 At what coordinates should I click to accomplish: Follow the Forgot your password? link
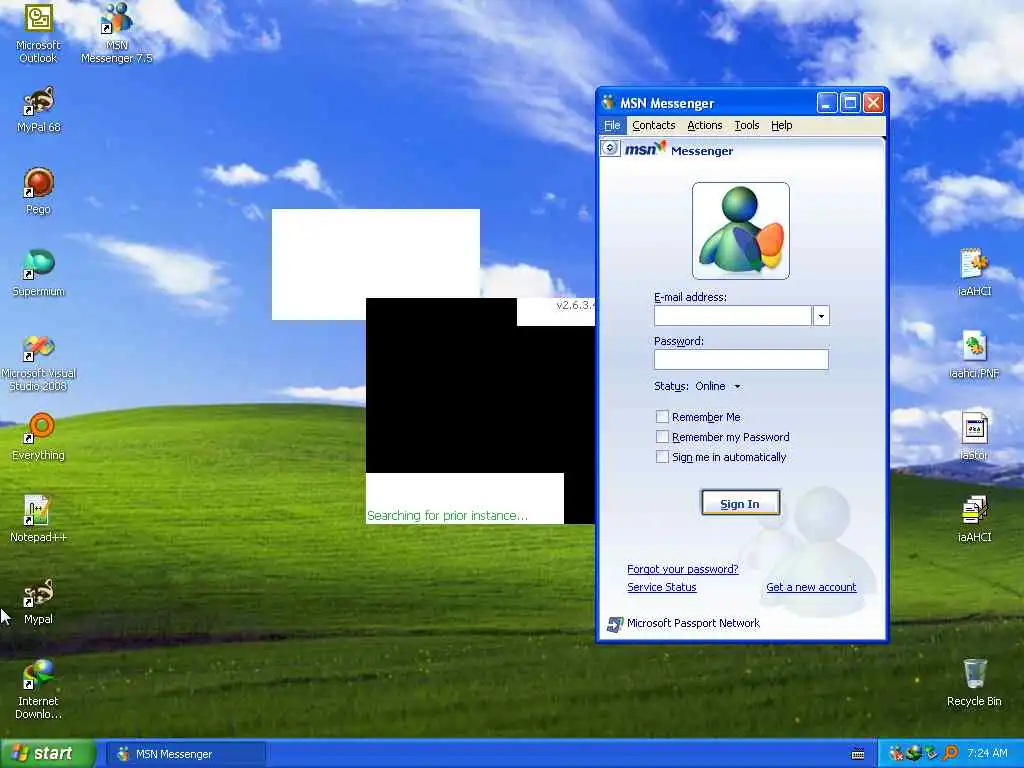point(682,569)
